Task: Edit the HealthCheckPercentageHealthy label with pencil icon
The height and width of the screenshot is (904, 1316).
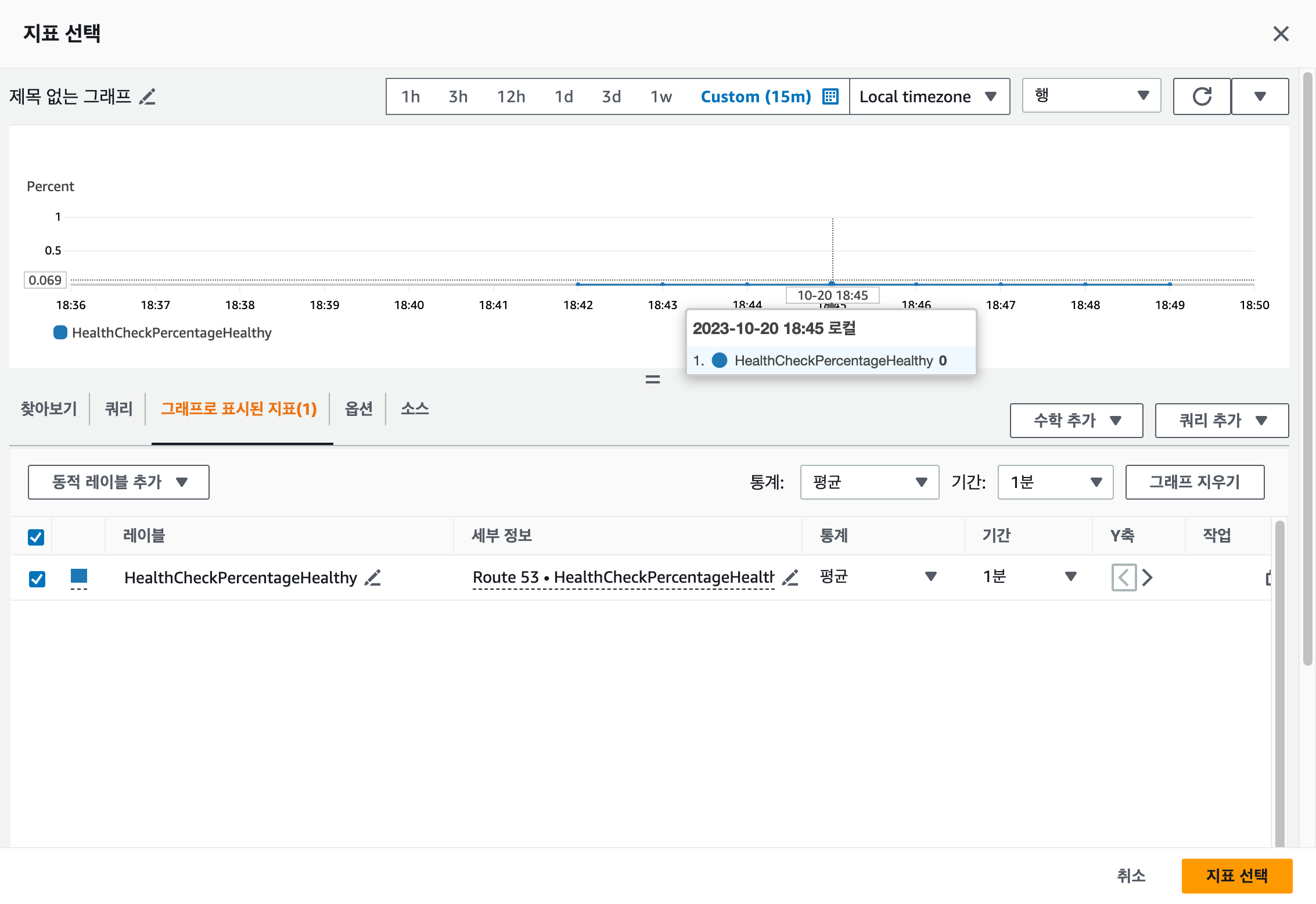Action: click(372, 577)
